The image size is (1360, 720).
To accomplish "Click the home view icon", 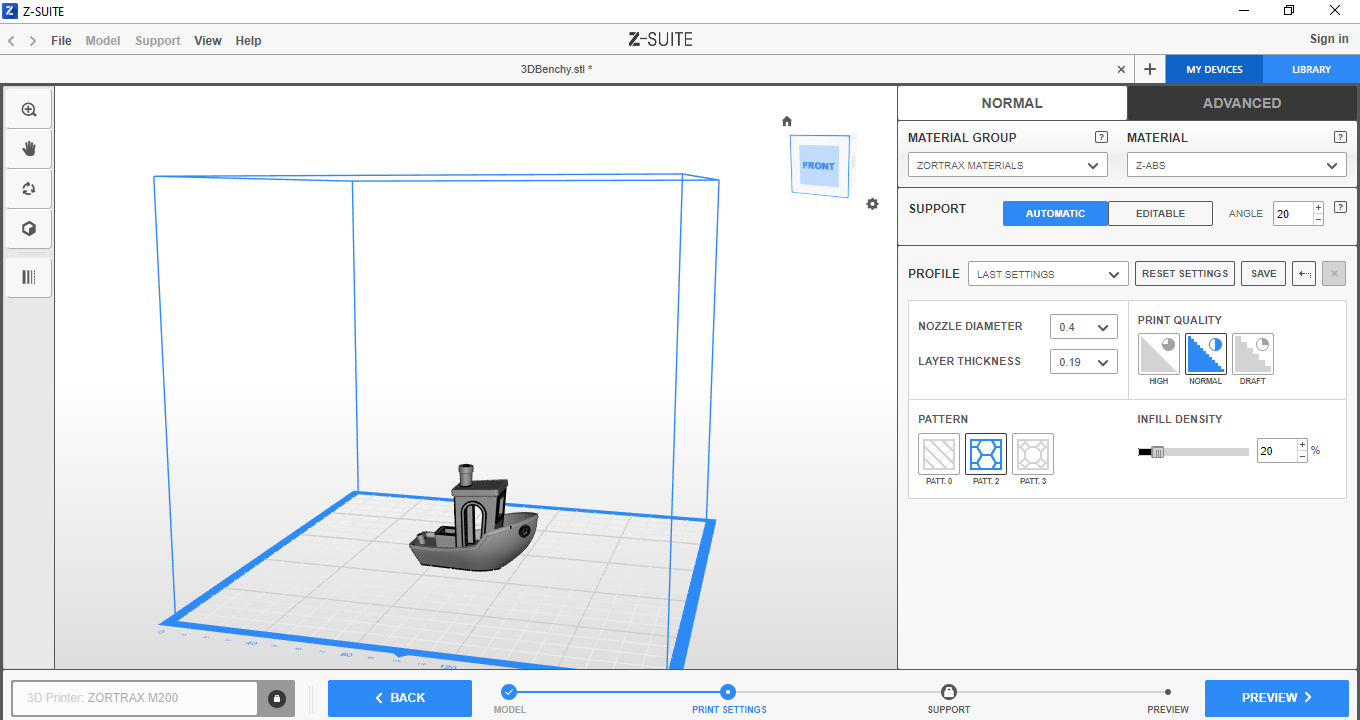I will click(x=787, y=121).
